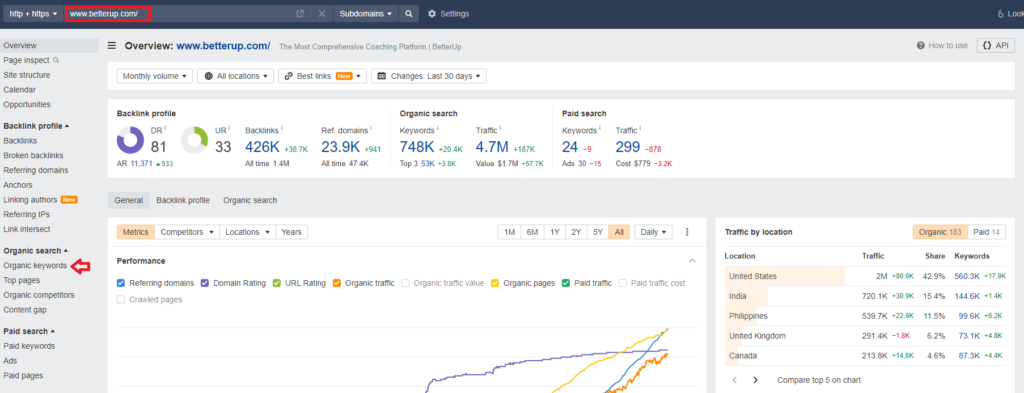Open All locations dropdown
Screen dimensions: 1024x393
click(x=236, y=76)
